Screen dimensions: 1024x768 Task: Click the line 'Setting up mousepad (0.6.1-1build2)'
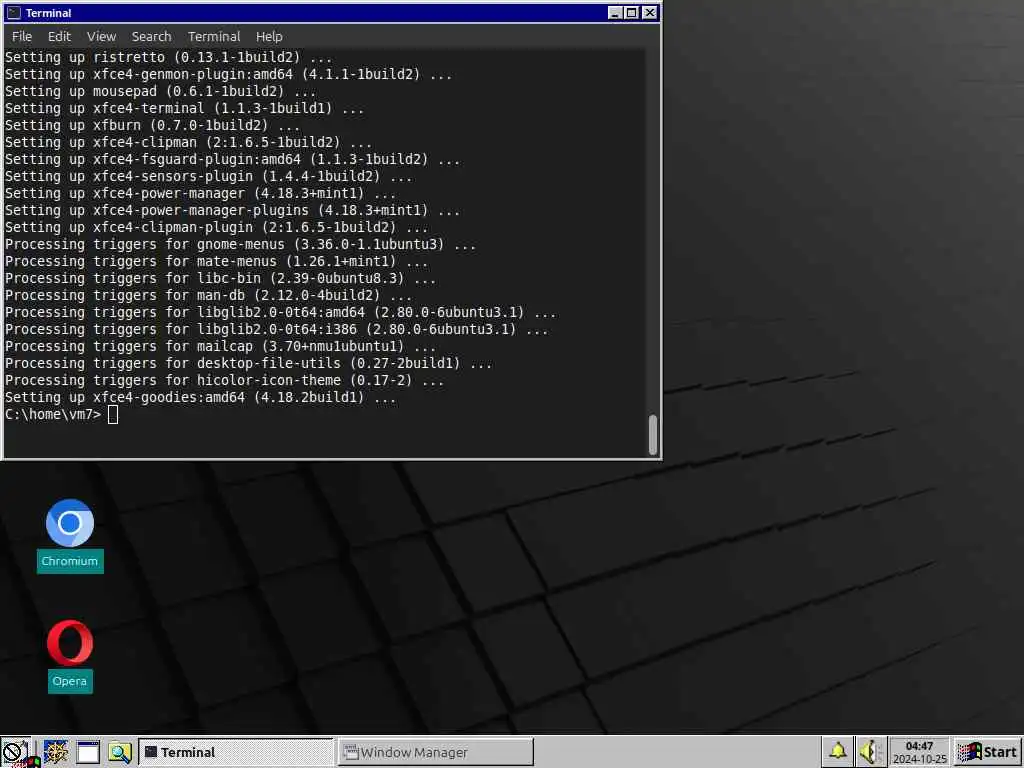click(x=161, y=91)
